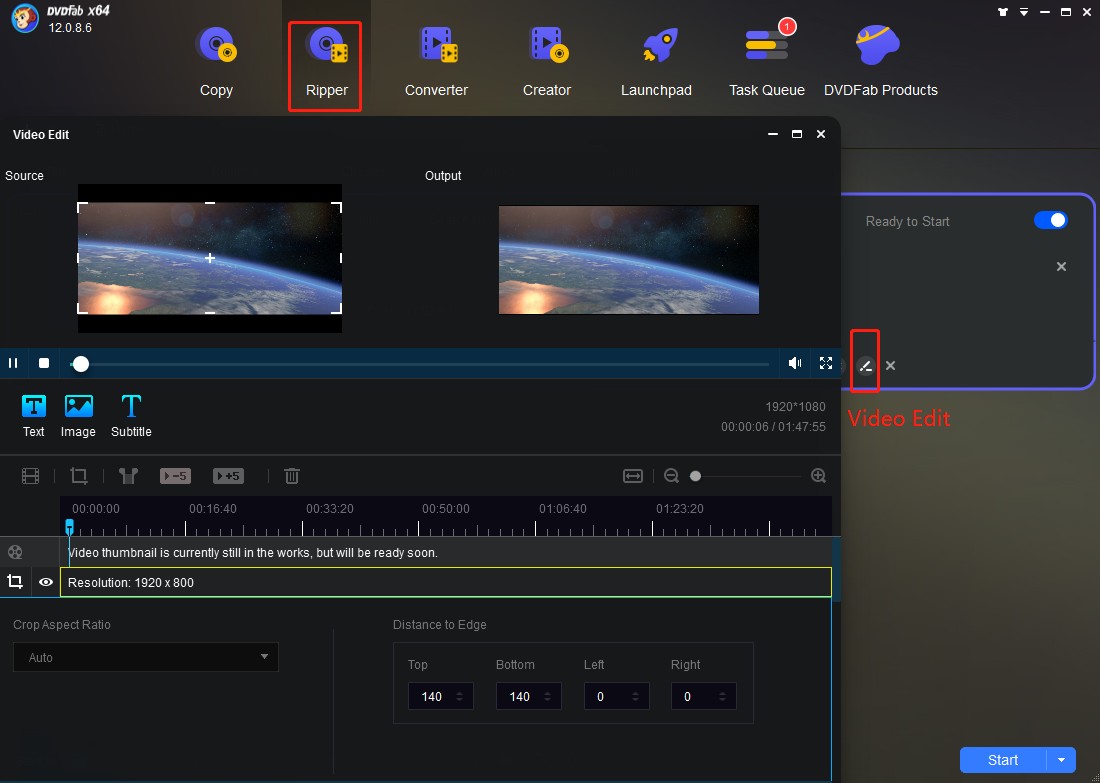Click the Crop icon in the timeline toolbar

(79, 475)
